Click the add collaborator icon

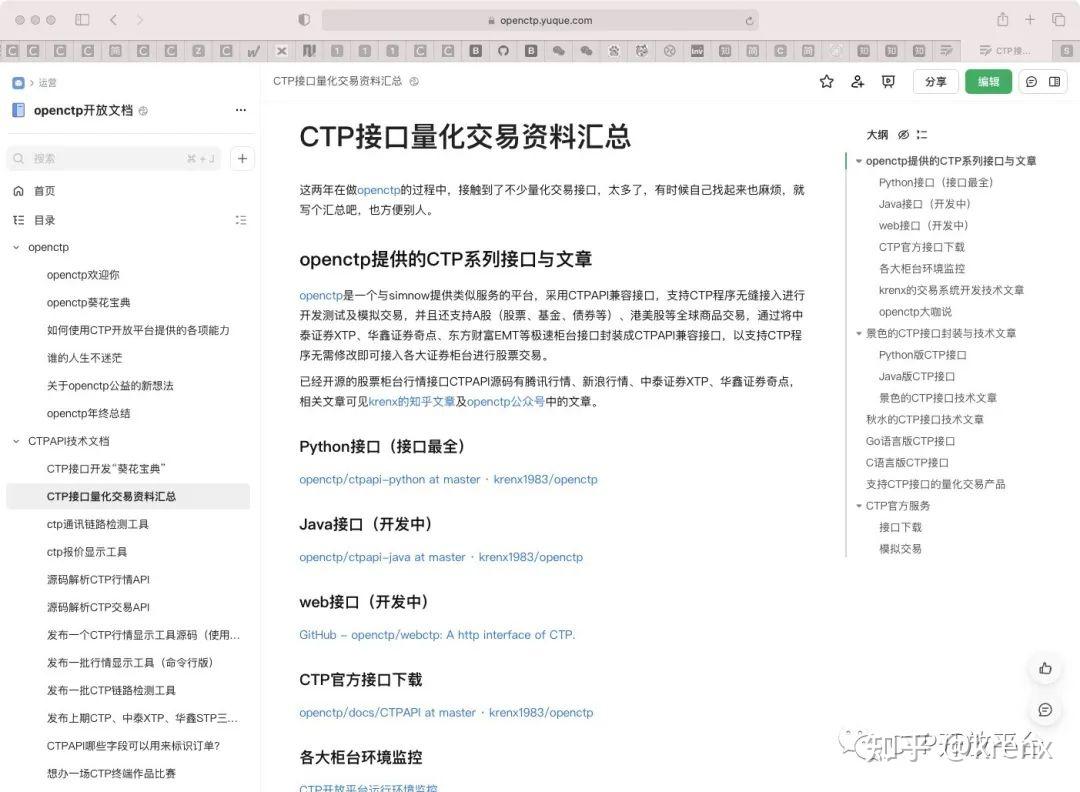[x=857, y=81]
